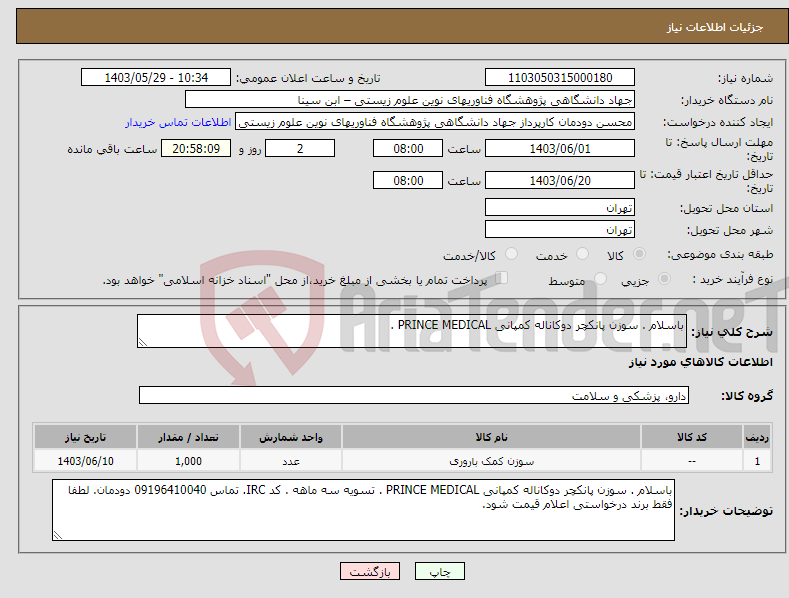Click the واحد شمارش column header
The width and height of the screenshot is (789, 598).
[291, 437]
